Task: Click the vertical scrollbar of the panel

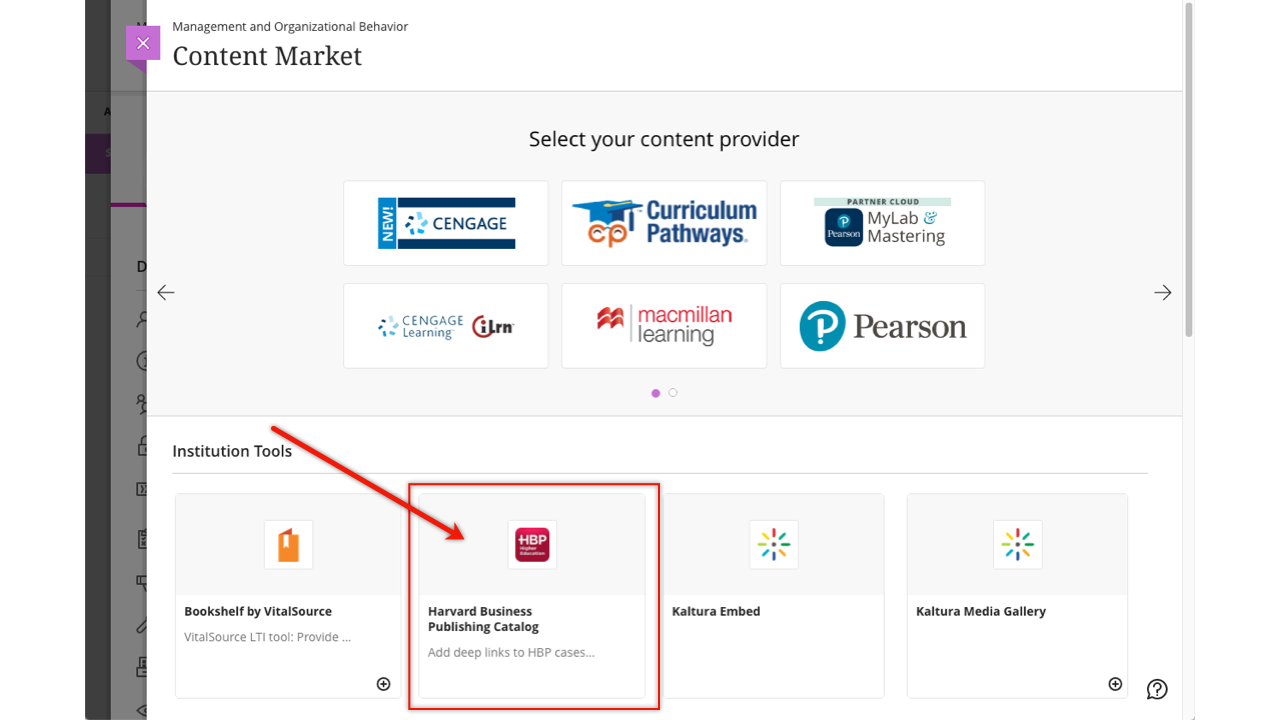Action: tap(1188, 170)
